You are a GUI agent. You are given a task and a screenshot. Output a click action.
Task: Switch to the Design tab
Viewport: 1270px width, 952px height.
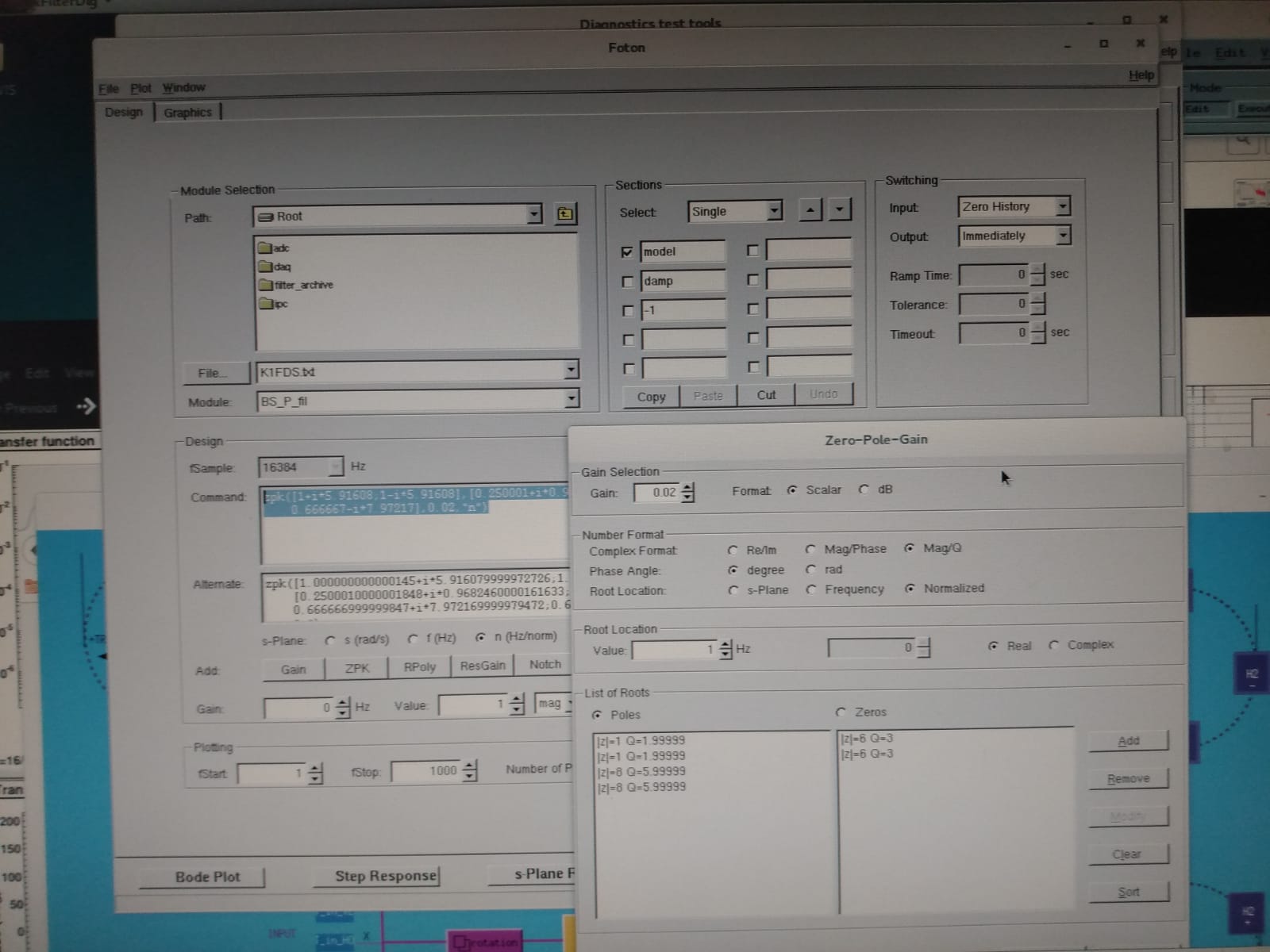(x=124, y=112)
